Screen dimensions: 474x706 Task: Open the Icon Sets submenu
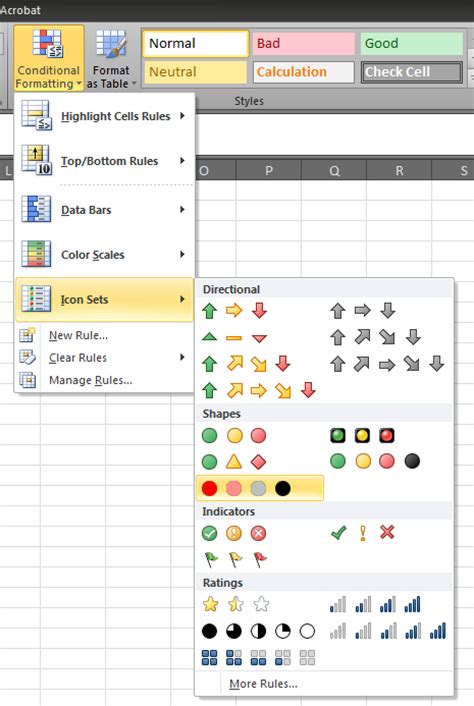(104, 299)
